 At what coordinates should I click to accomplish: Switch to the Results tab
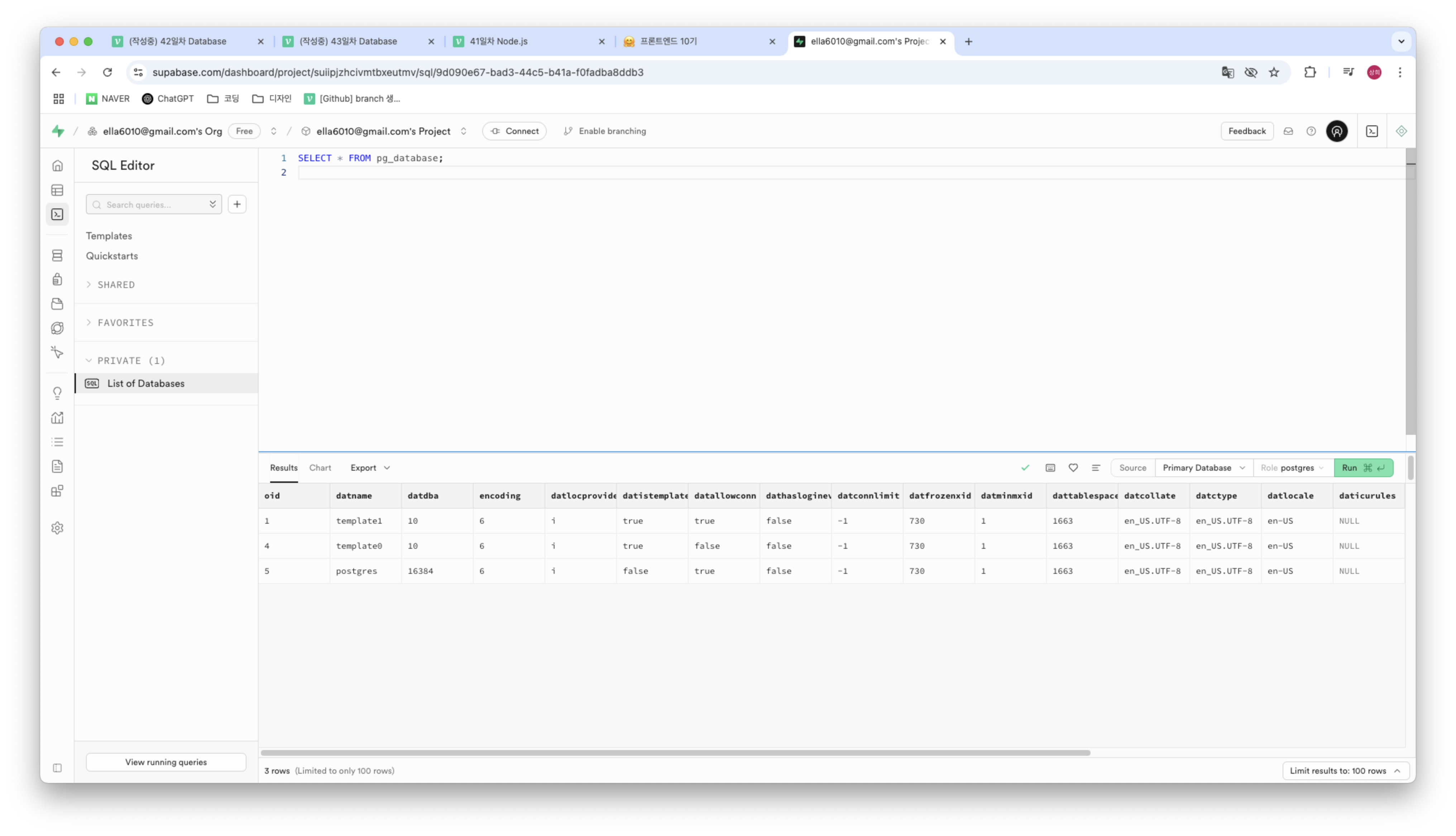coord(284,468)
